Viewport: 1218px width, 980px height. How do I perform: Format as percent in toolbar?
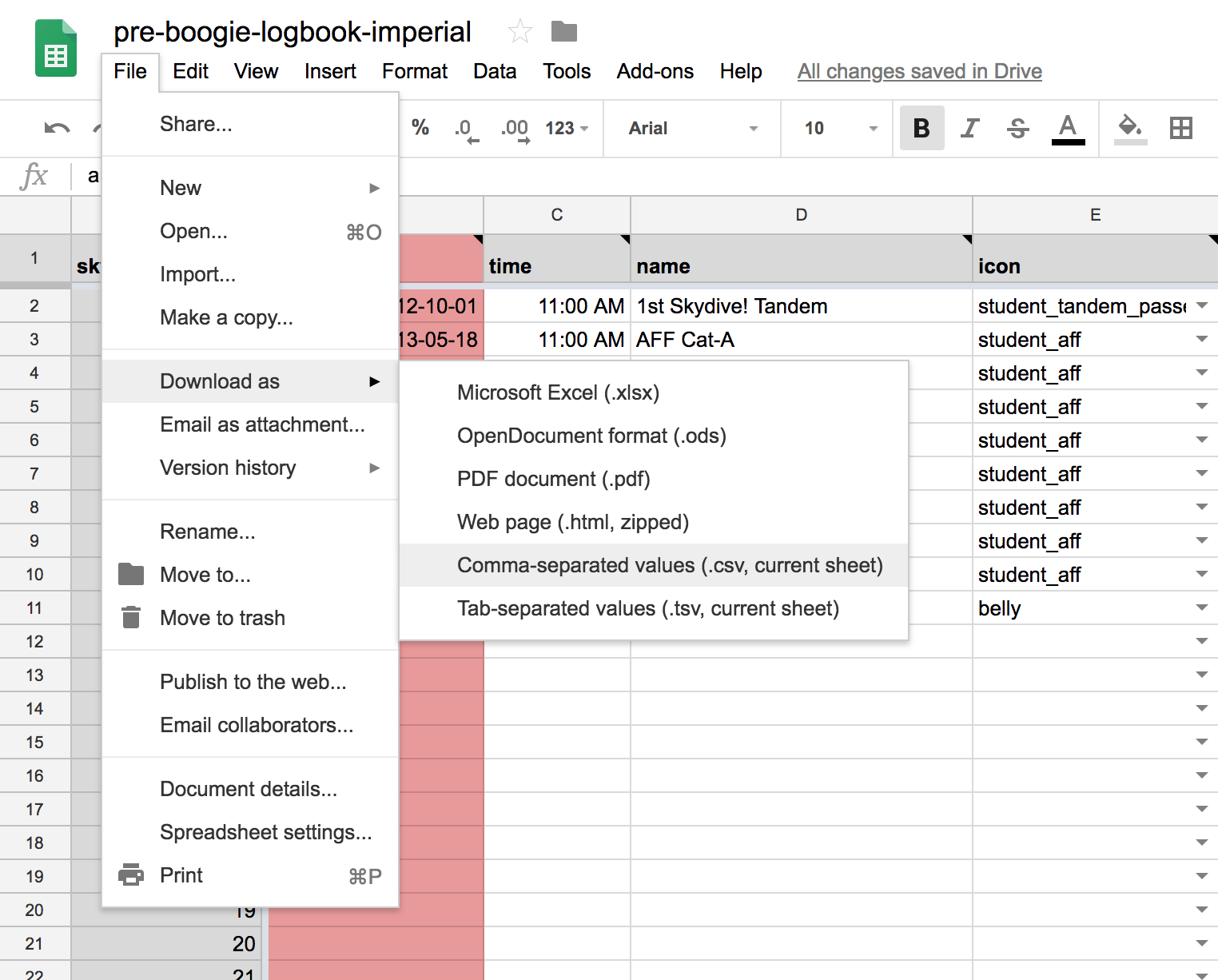420,128
